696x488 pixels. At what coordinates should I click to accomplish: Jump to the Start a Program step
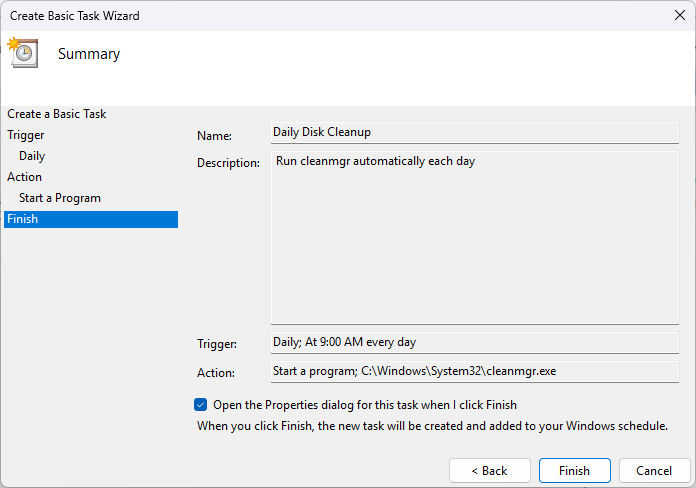[x=60, y=198]
